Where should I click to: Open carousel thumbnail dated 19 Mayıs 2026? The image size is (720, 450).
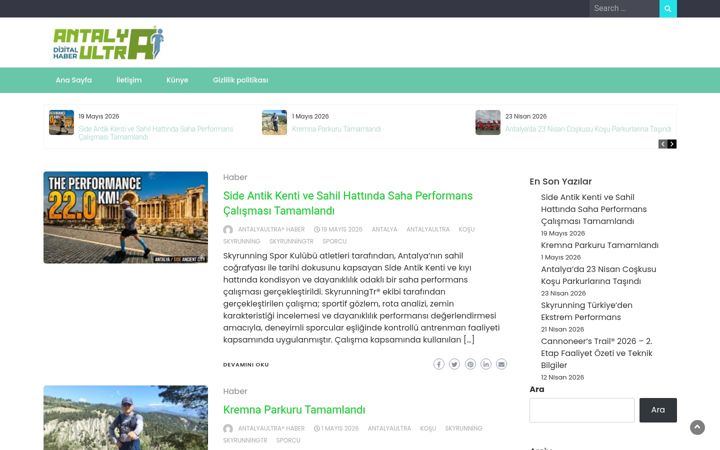[x=62, y=123]
